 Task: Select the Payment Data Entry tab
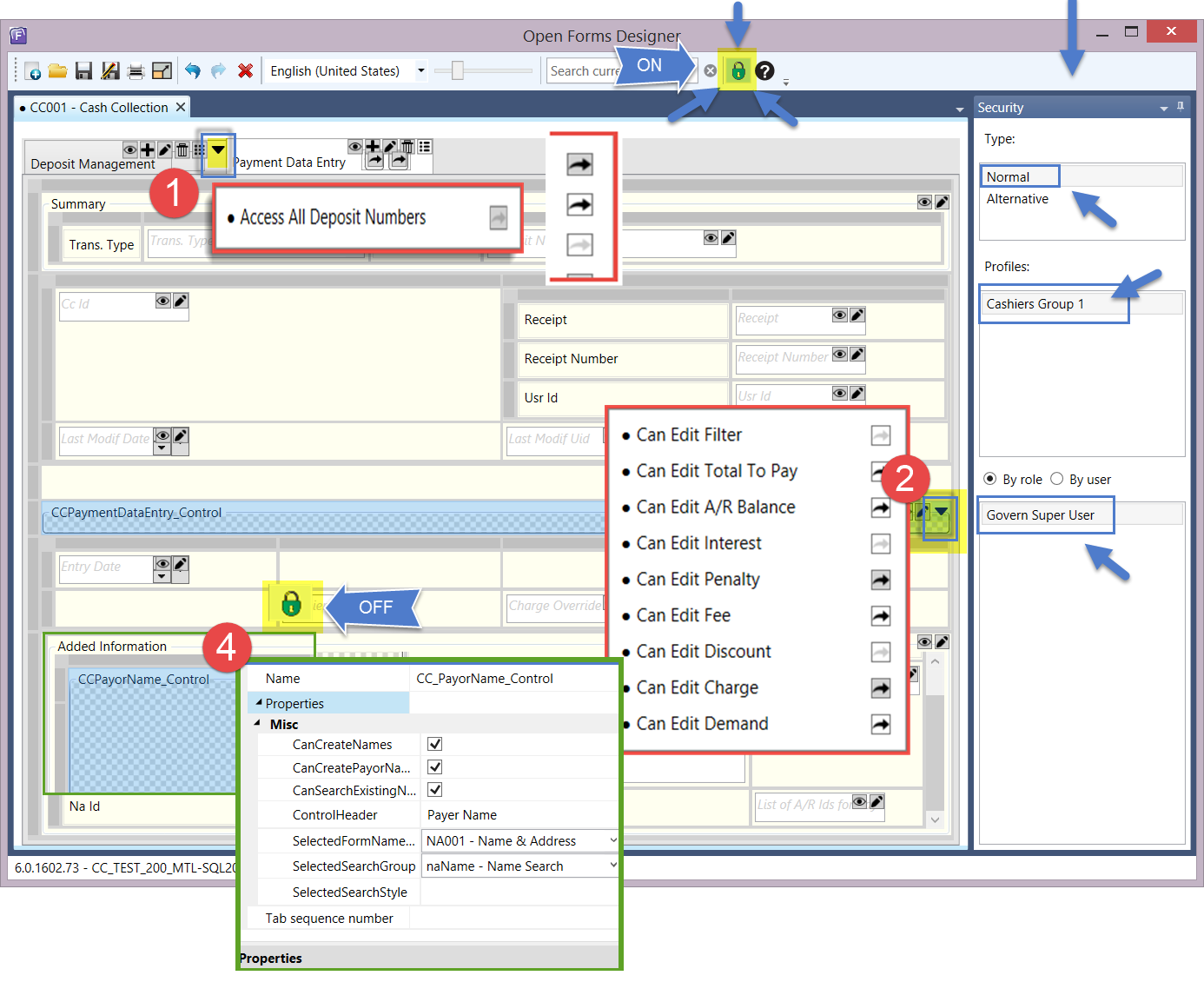(290, 163)
